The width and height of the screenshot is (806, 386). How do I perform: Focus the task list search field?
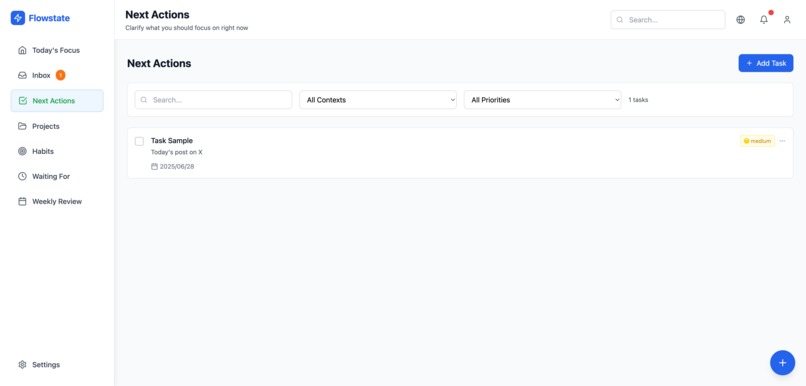click(213, 100)
